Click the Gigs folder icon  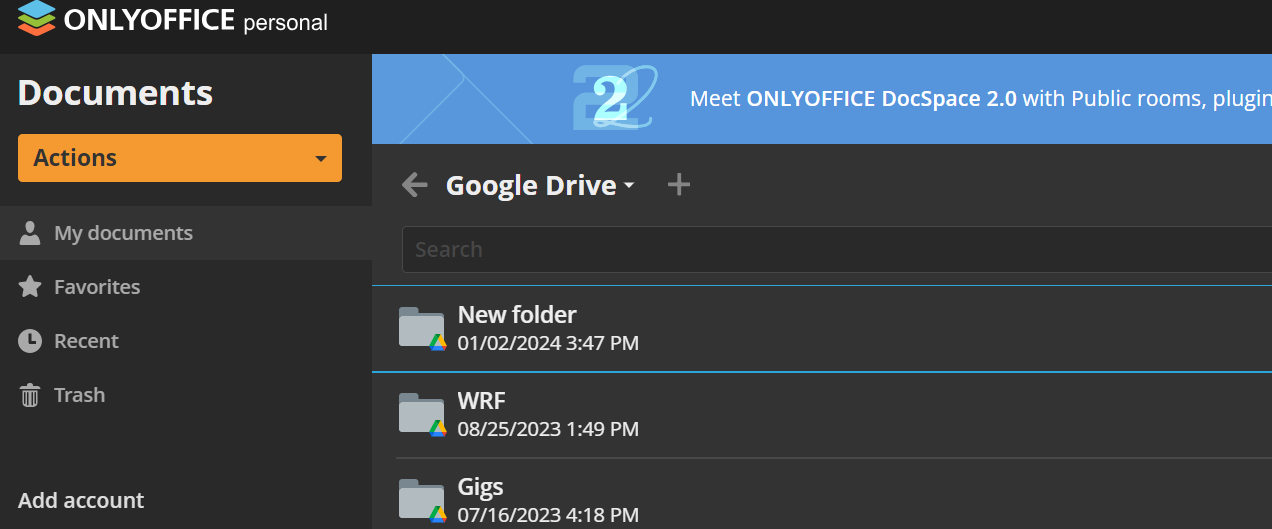[x=421, y=499]
